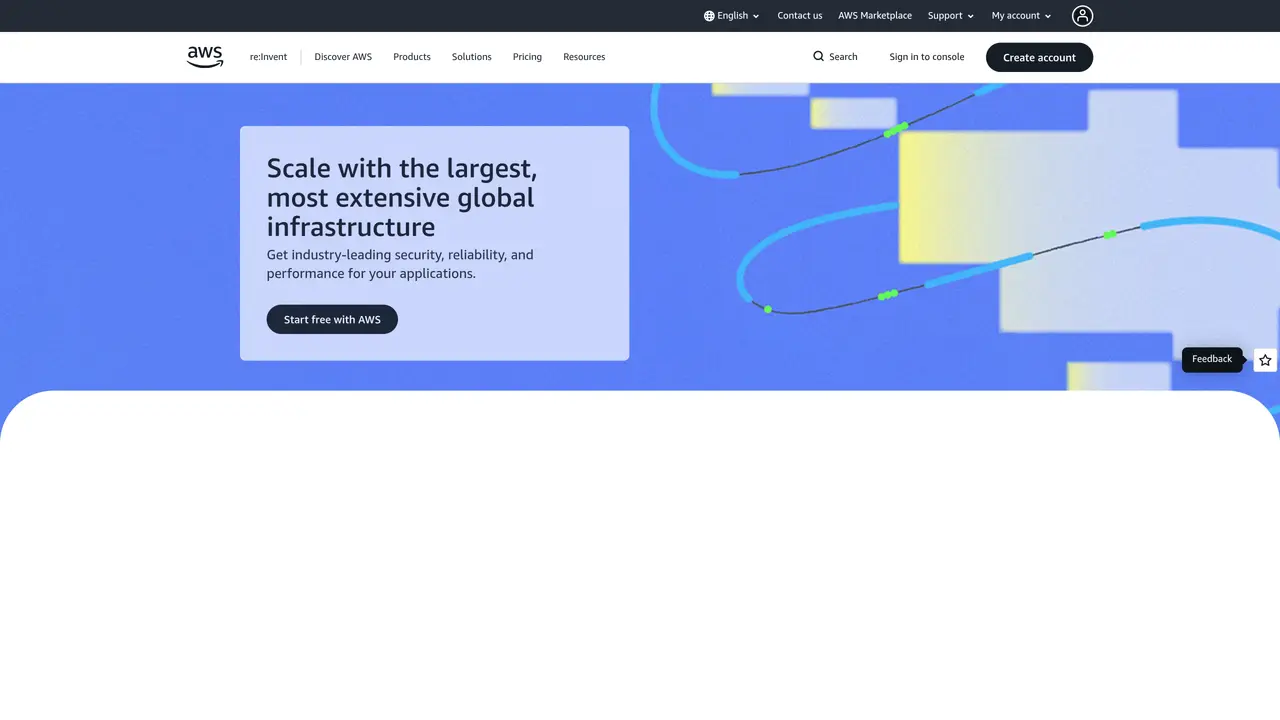The height and width of the screenshot is (720, 1280).
Task: Expand the My account dropdown
Action: pos(1022,16)
